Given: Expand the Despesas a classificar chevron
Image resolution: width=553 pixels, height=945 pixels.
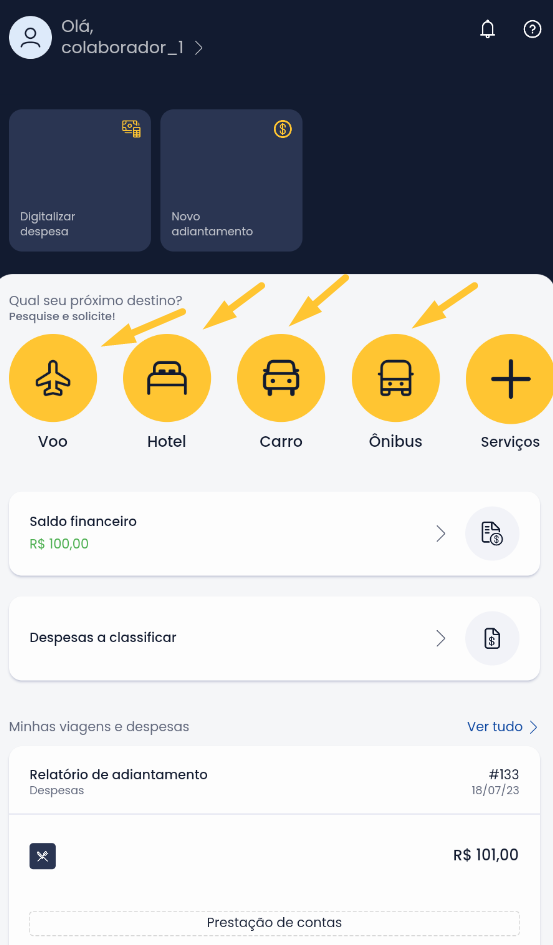Looking at the screenshot, I should [441, 638].
